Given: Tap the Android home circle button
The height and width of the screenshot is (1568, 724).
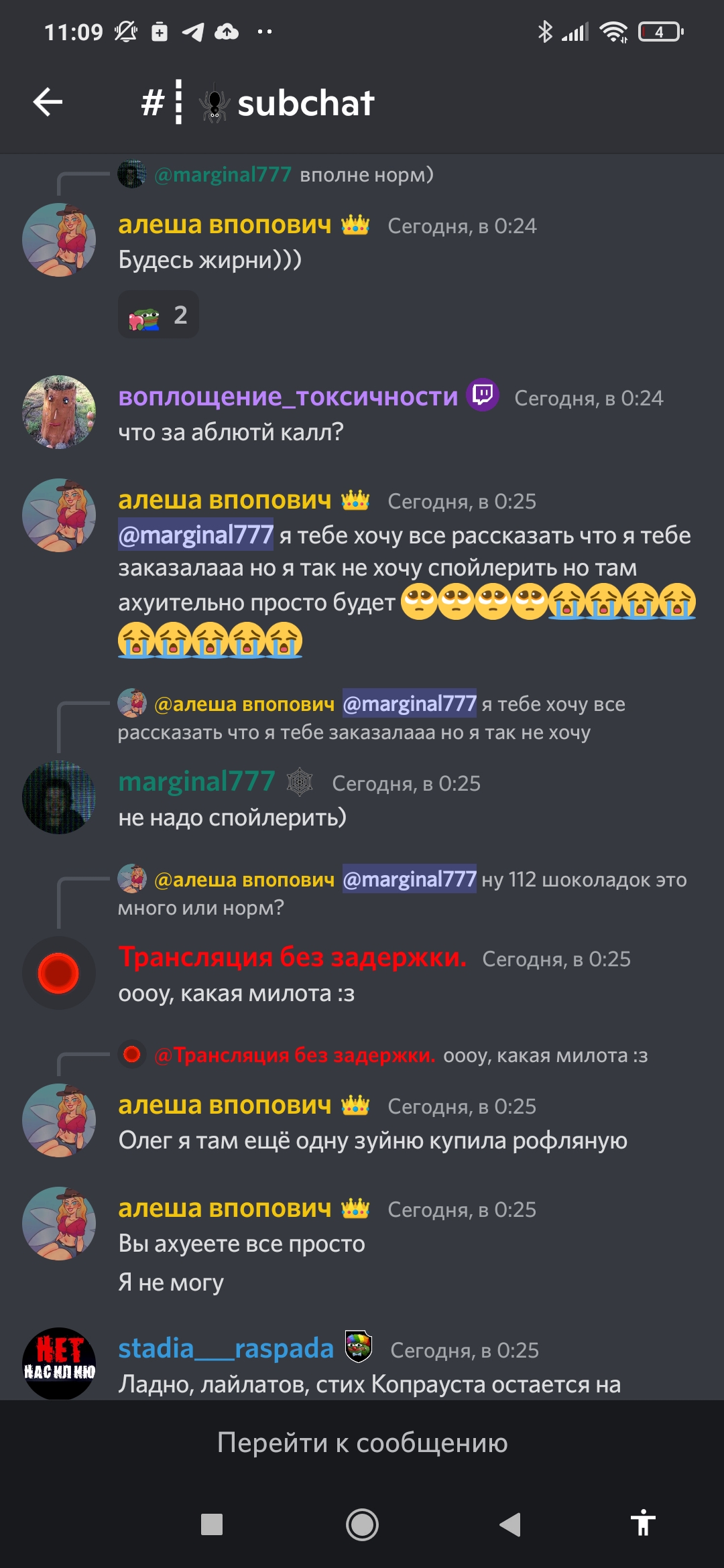Looking at the screenshot, I should (362, 1524).
